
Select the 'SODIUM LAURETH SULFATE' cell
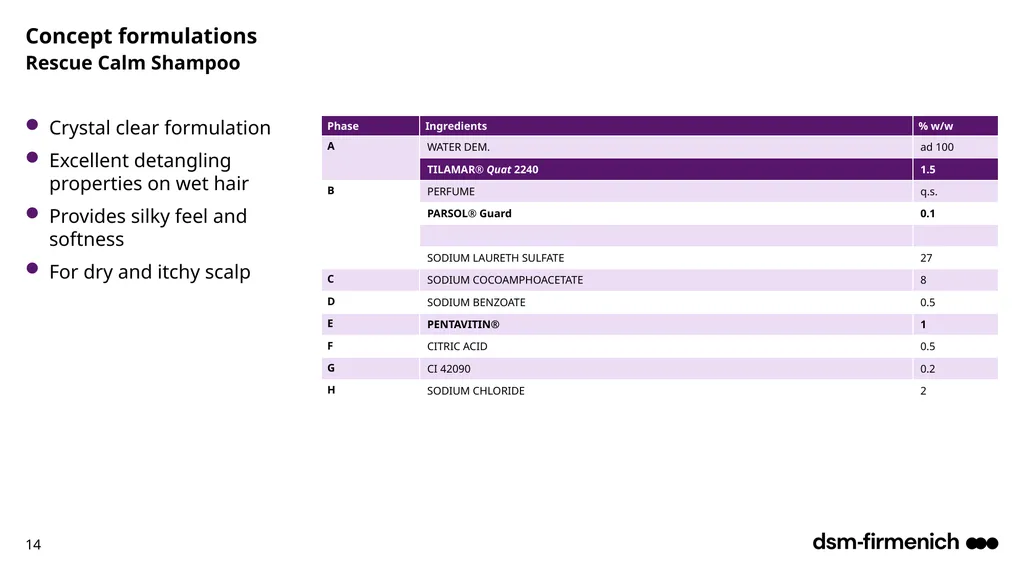666,258
